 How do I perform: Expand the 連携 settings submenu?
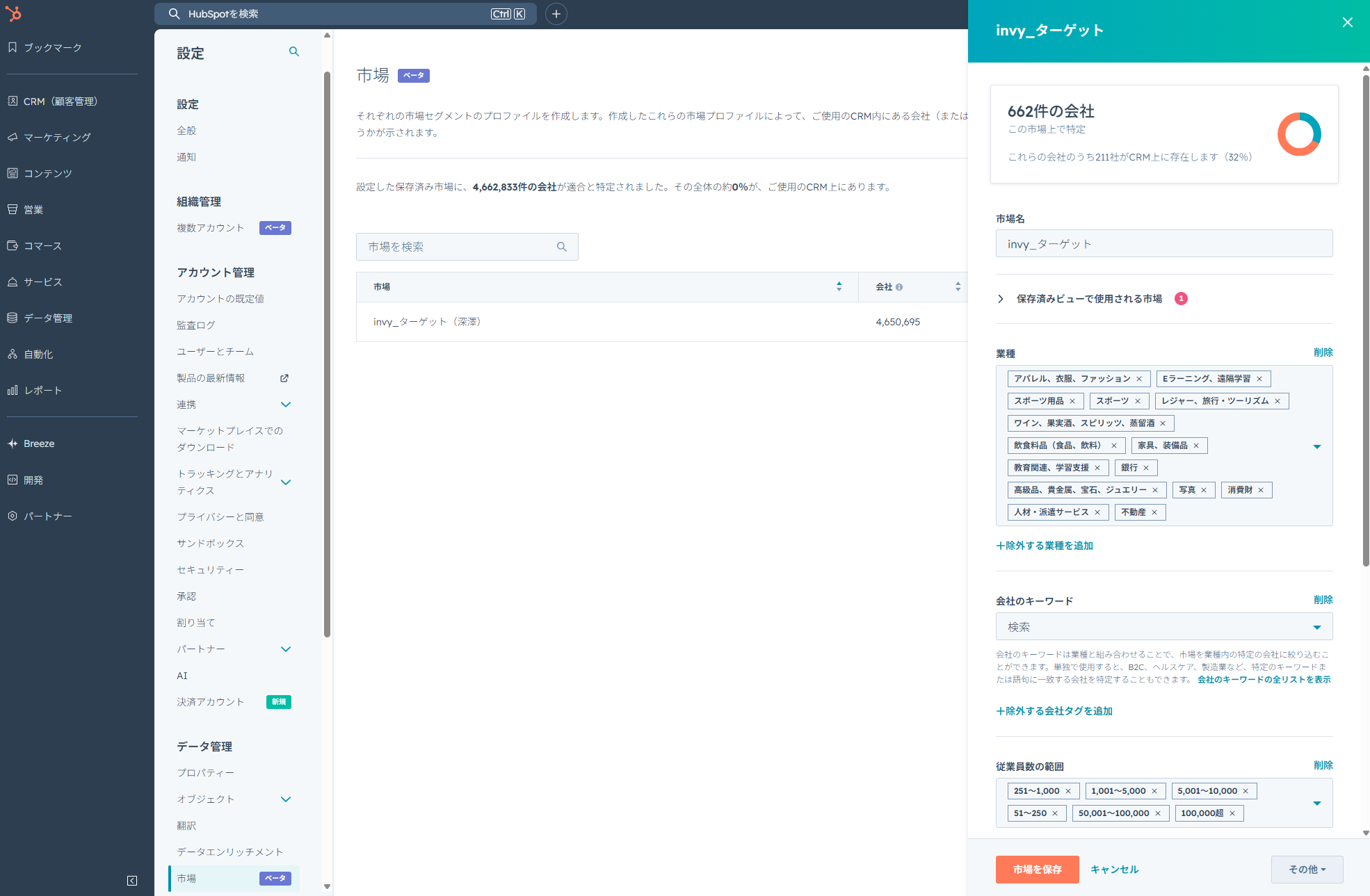click(285, 405)
